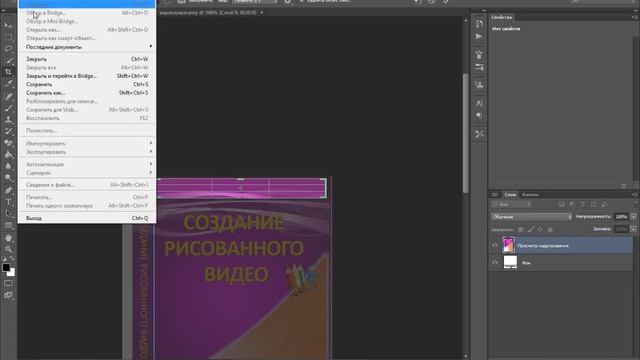Select the Horizontal Type tool
Image resolution: width=640 pixels, height=360 pixels.
tap(8, 202)
